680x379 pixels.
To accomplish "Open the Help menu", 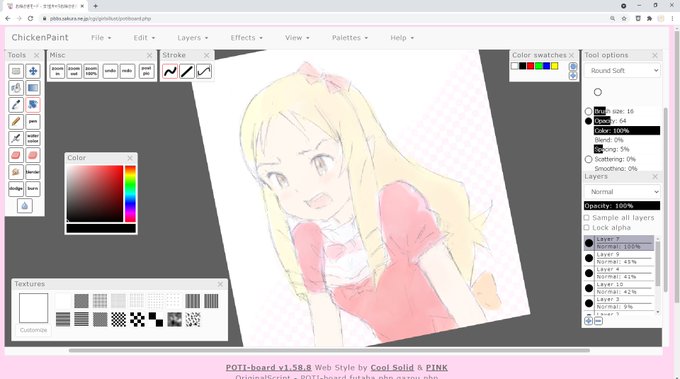I will [402, 38].
